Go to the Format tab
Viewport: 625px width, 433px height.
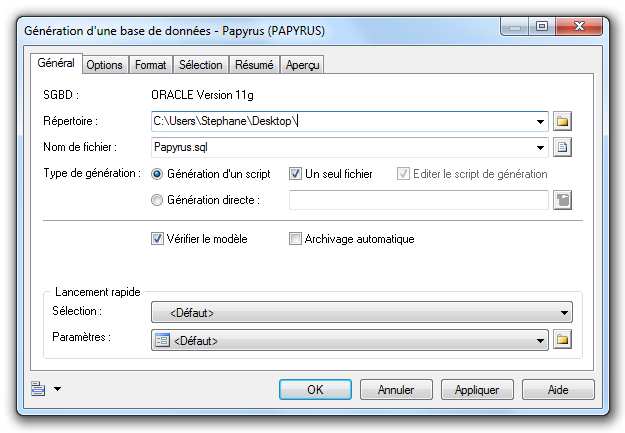(151, 65)
